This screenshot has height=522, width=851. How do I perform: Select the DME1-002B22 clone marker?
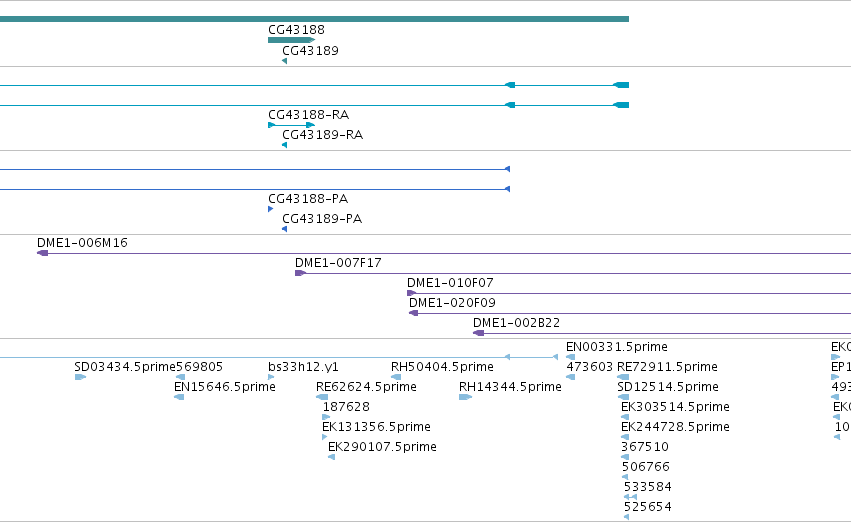click(478, 333)
